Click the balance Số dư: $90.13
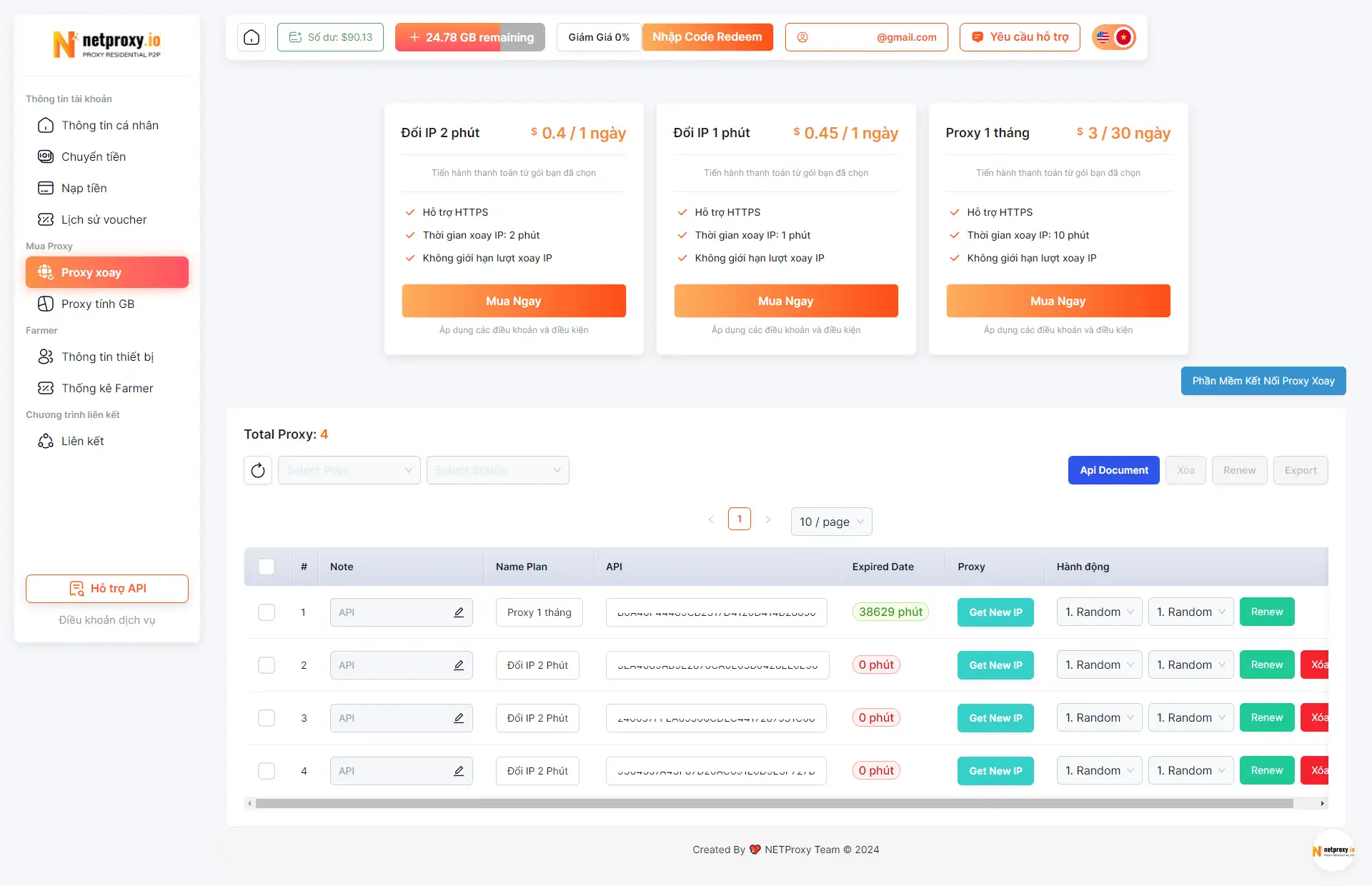Image resolution: width=1372 pixels, height=886 pixels. (x=330, y=37)
